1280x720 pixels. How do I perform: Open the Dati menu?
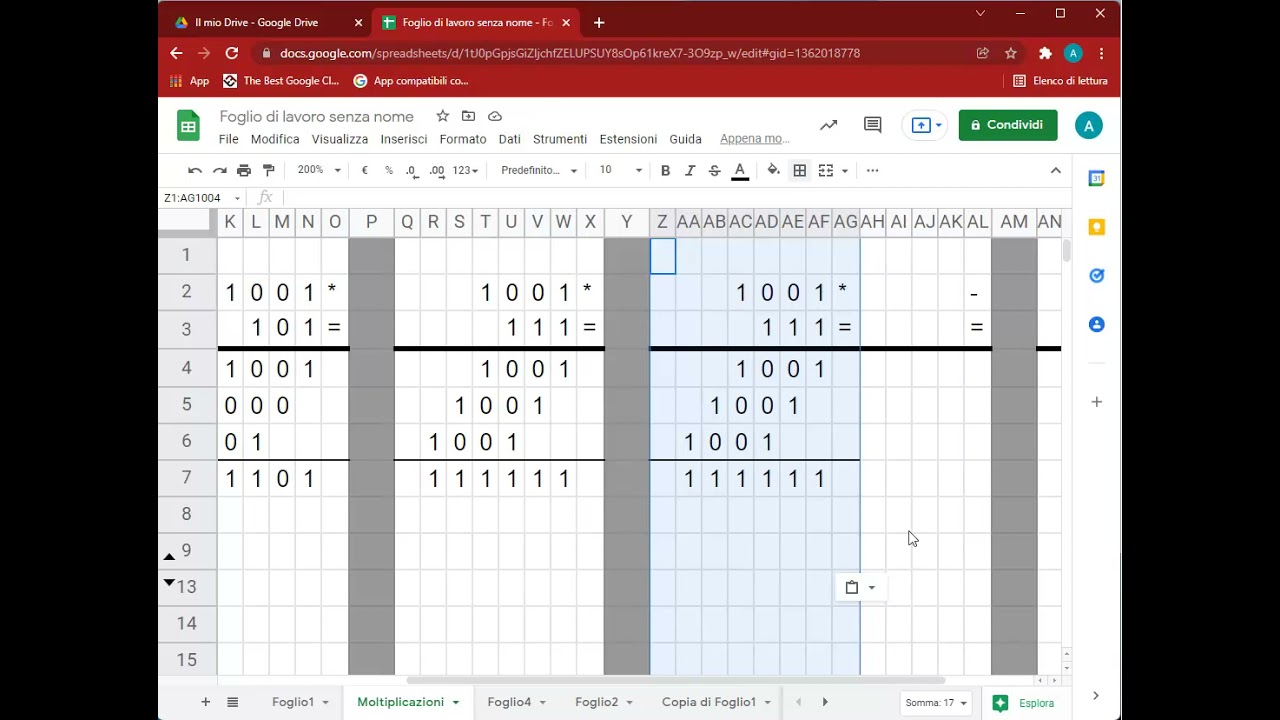tap(510, 139)
